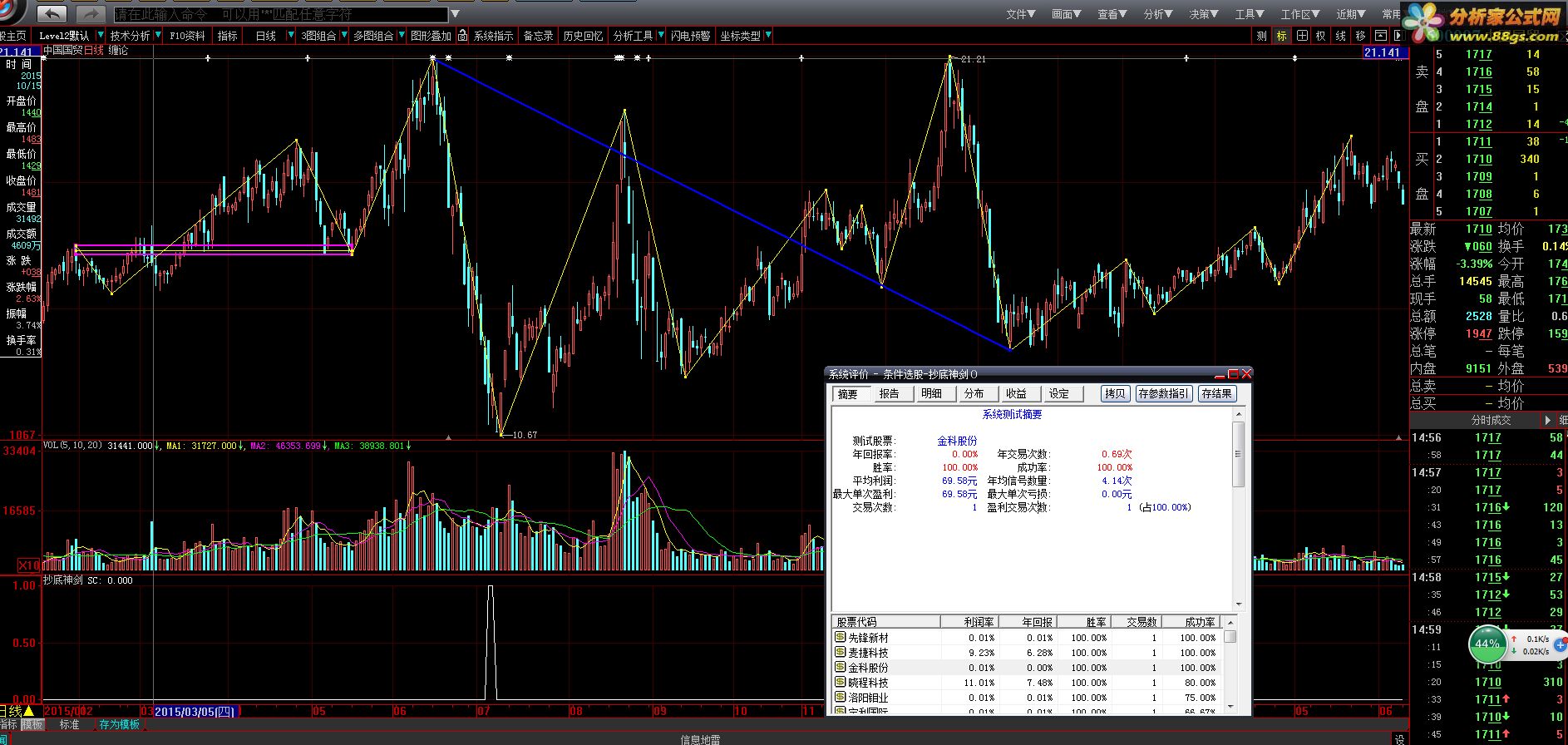Click the 备忘录 toolbar button
1568x745 pixels.
538,36
